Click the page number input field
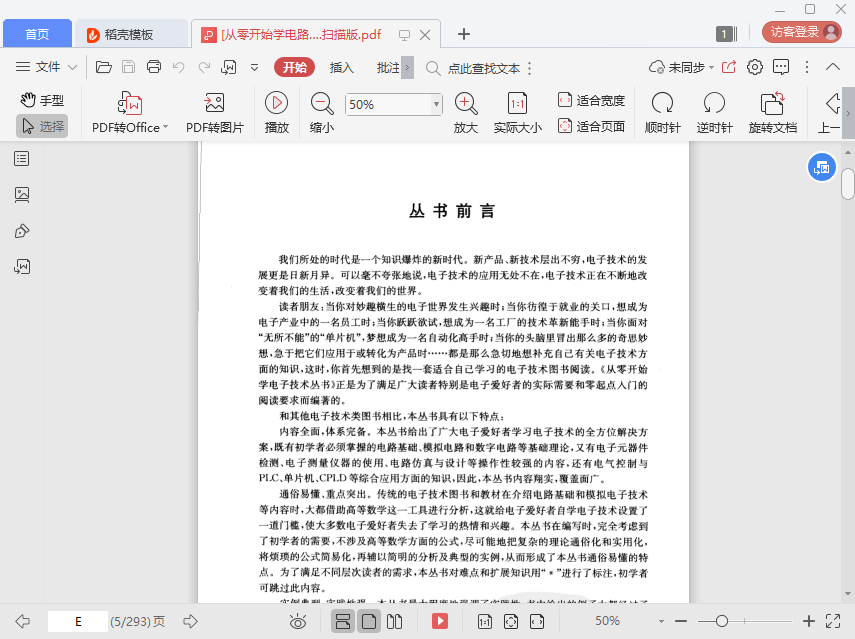Screen dimensions: 855x639 pos(77,621)
